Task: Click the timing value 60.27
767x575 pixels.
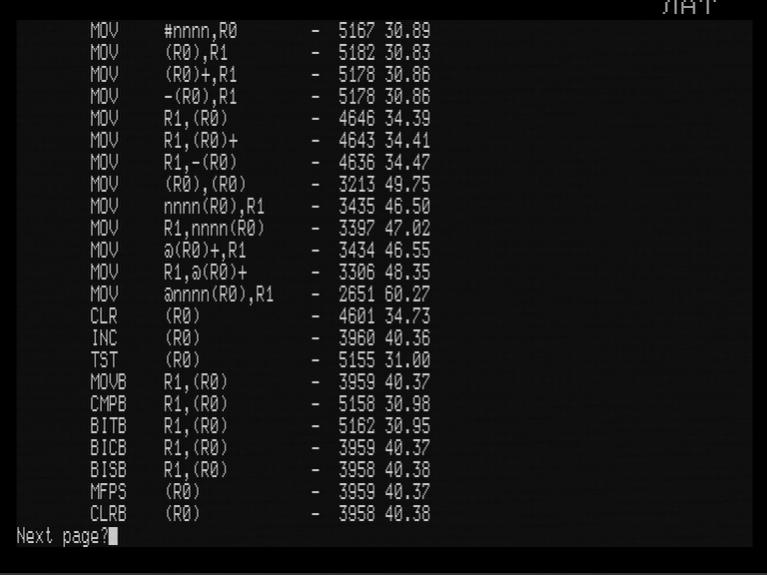Action: point(407,295)
